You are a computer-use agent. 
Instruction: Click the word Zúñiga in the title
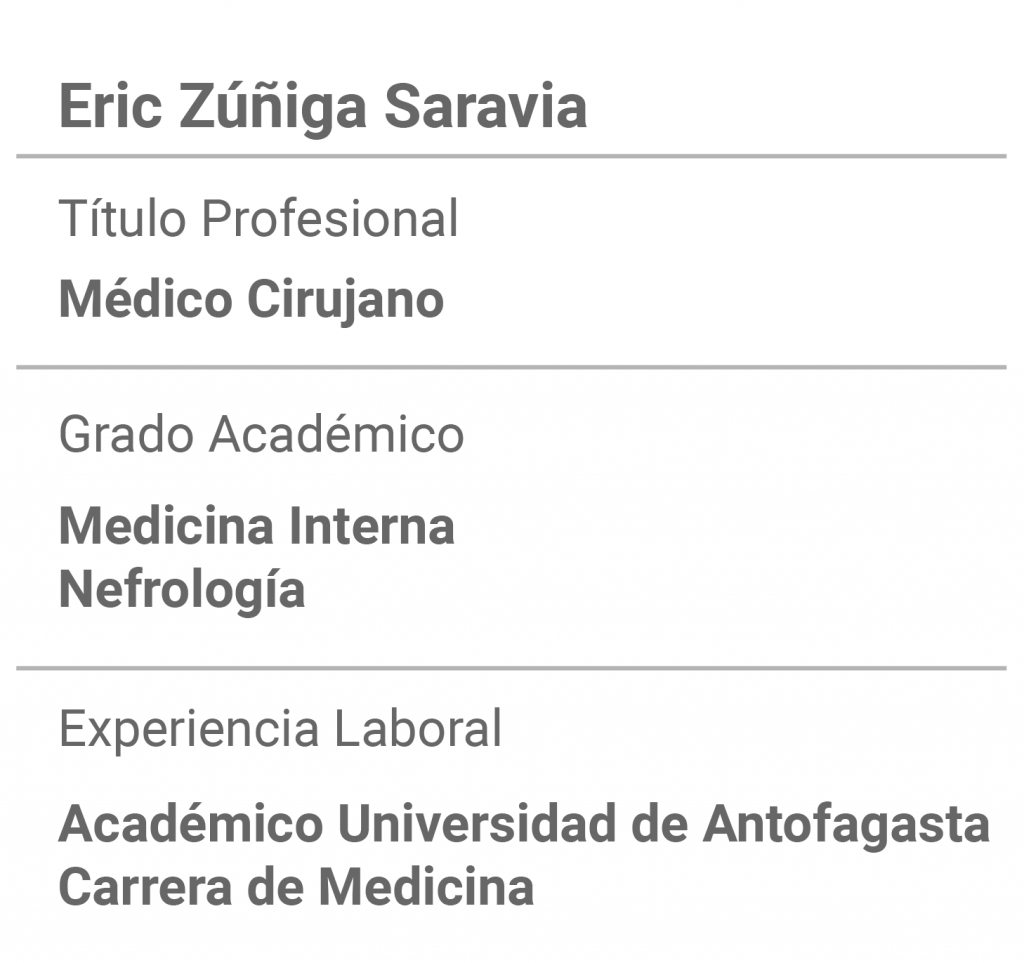272,108
